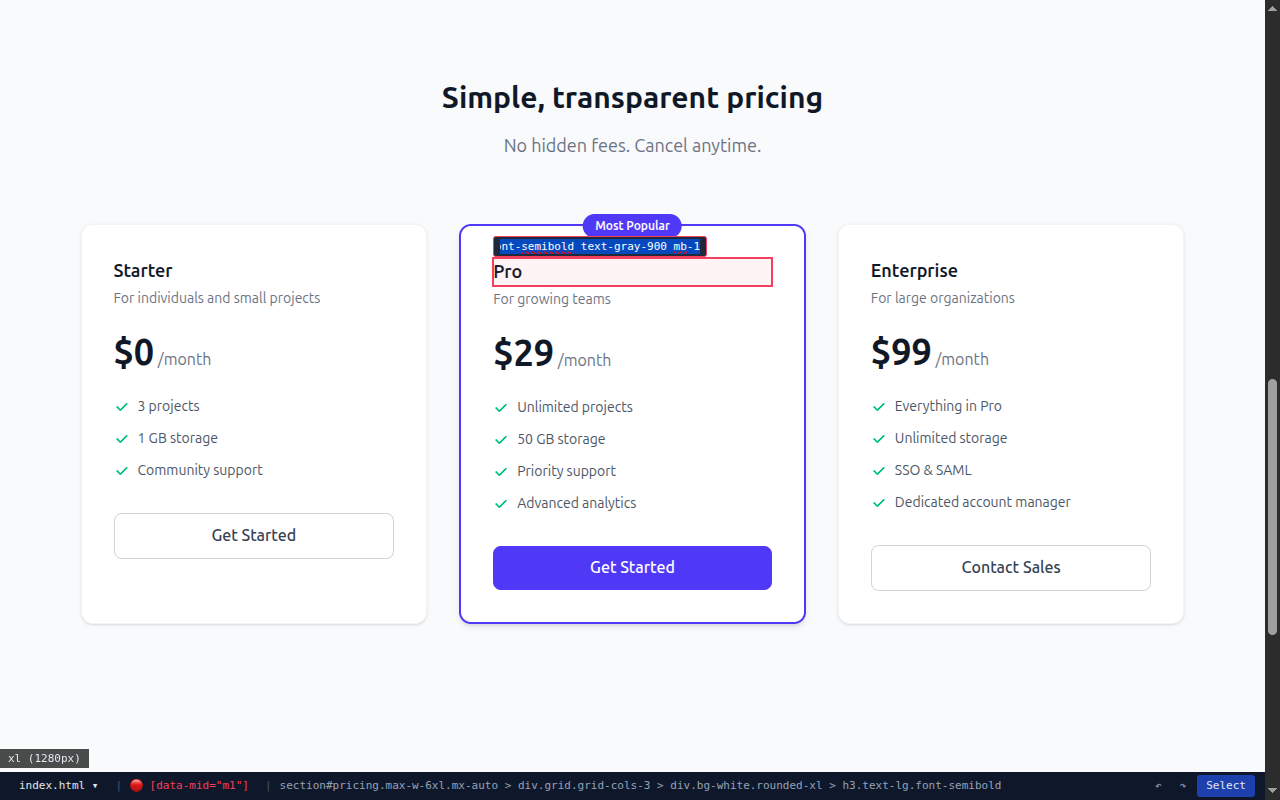Click Get Started on the Pro plan

pyautogui.click(x=632, y=568)
